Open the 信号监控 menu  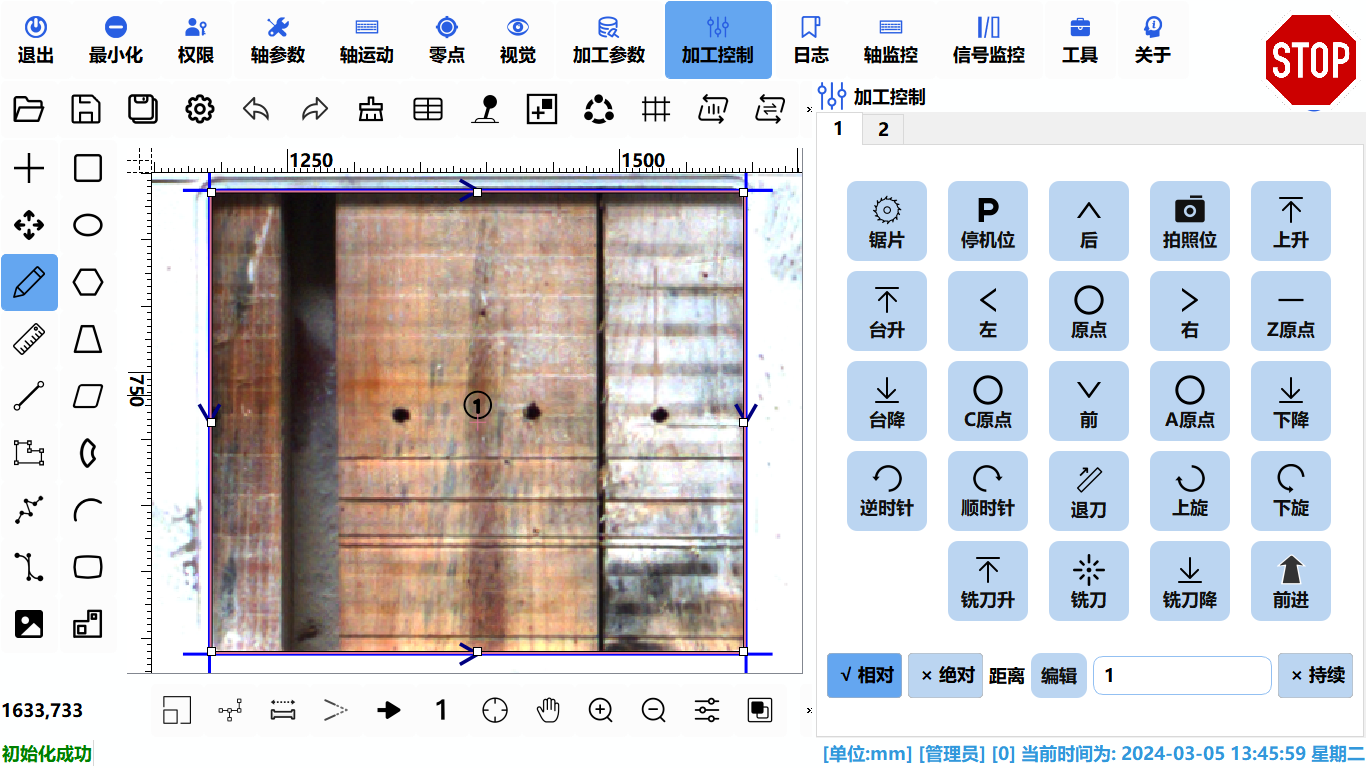(989, 40)
